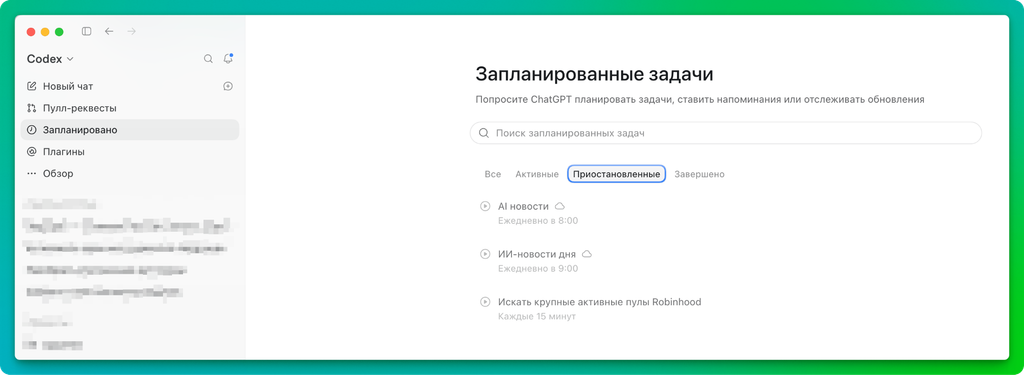Open Искать крупные активные пулы Robinhood task
Screen dimensions: 1024x375
point(600,302)
